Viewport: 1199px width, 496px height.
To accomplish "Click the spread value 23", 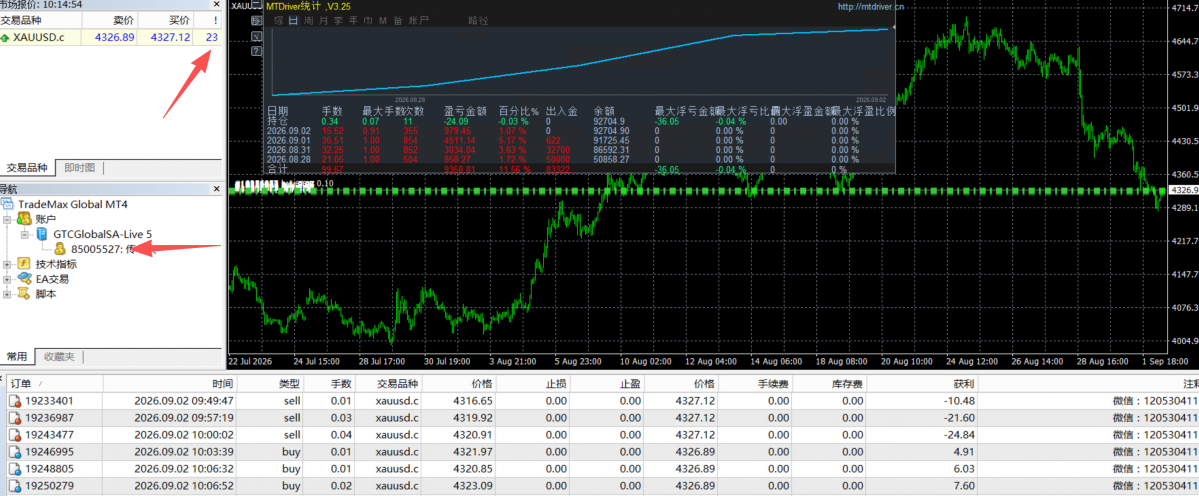I will point(212,37).
